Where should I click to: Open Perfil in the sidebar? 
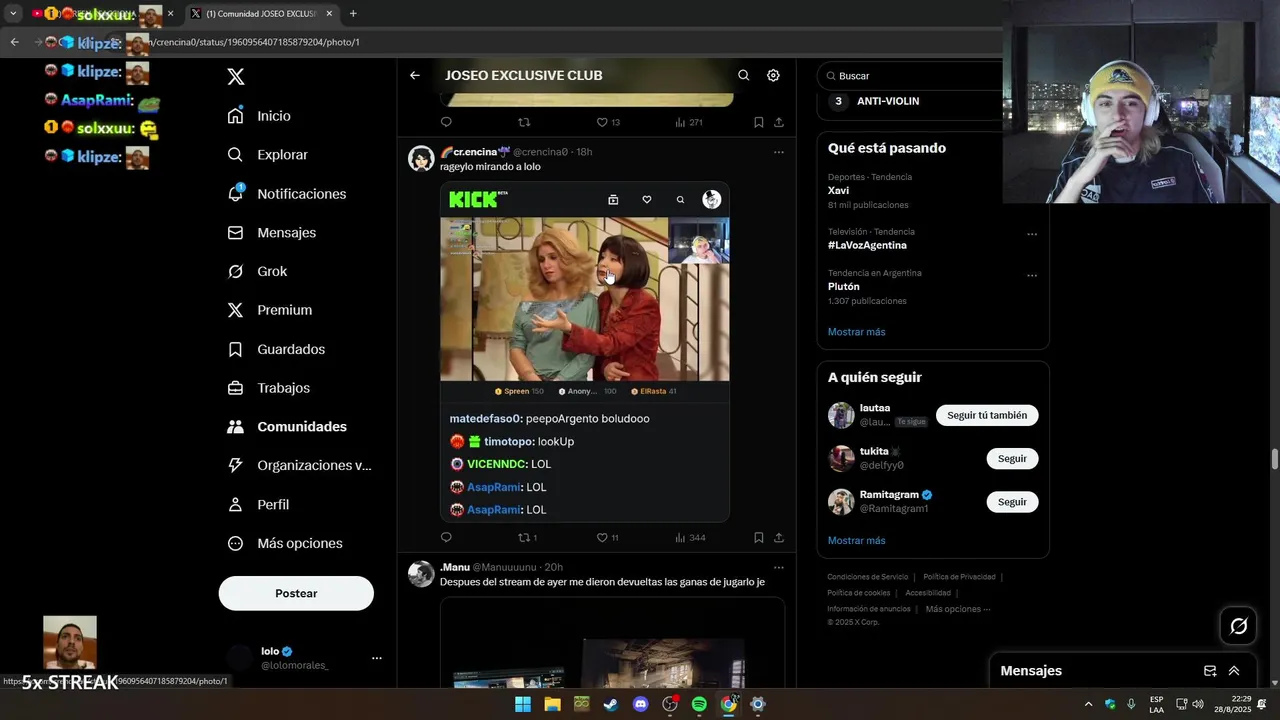(x=259, y=505)
